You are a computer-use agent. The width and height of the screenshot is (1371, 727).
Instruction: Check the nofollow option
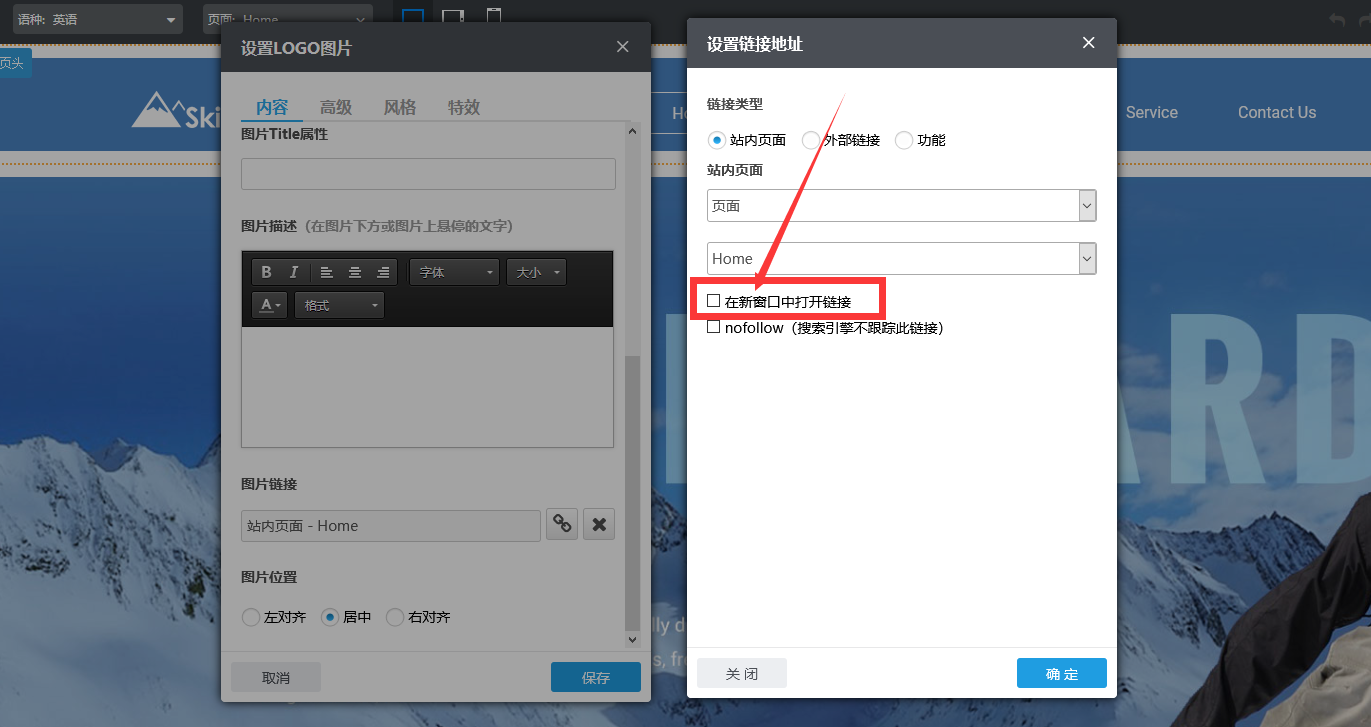[714, 327]
